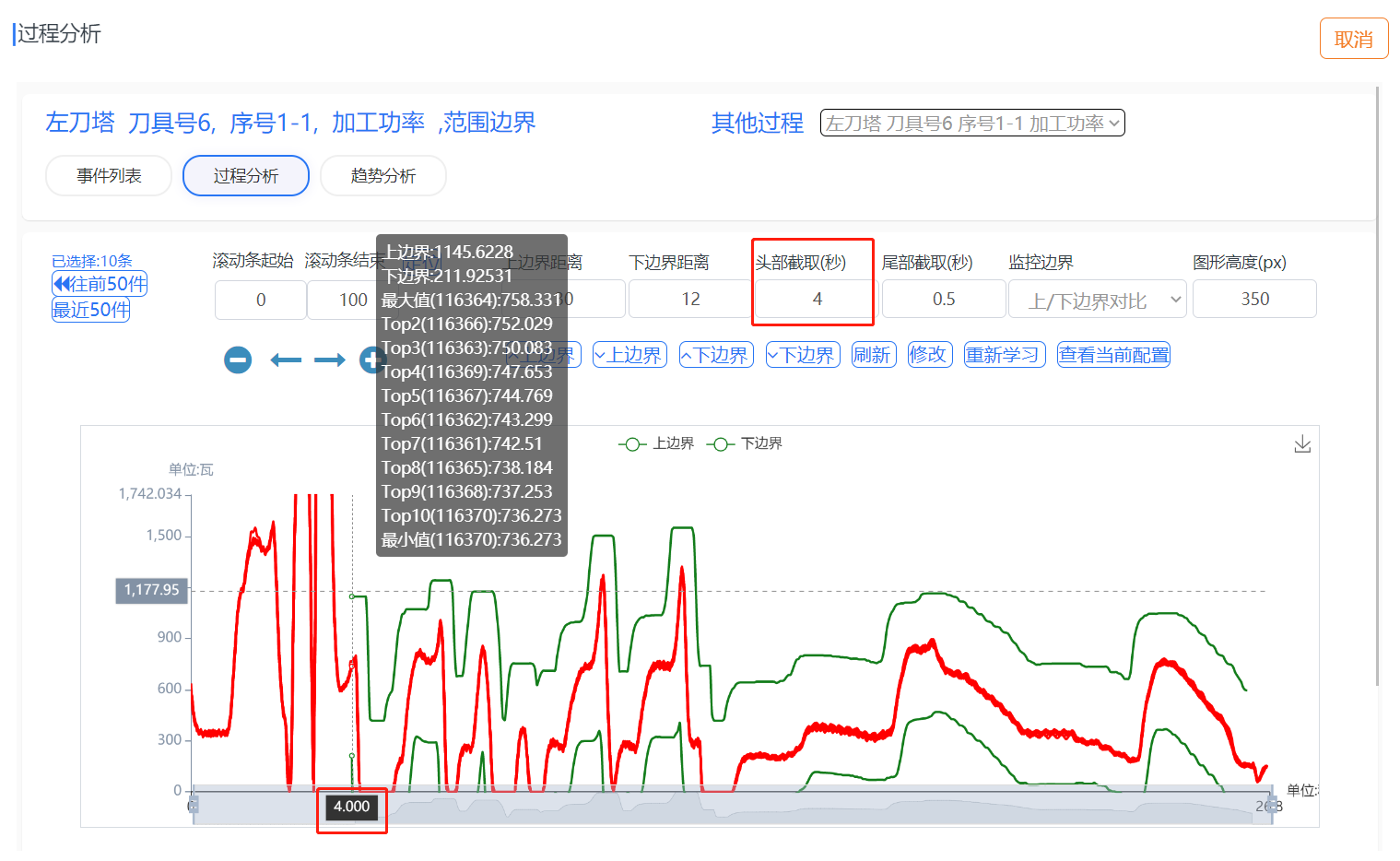The image size is (1400, 861).
Task: Click the right arrow pan icon
Action: [x=329, y=360]
